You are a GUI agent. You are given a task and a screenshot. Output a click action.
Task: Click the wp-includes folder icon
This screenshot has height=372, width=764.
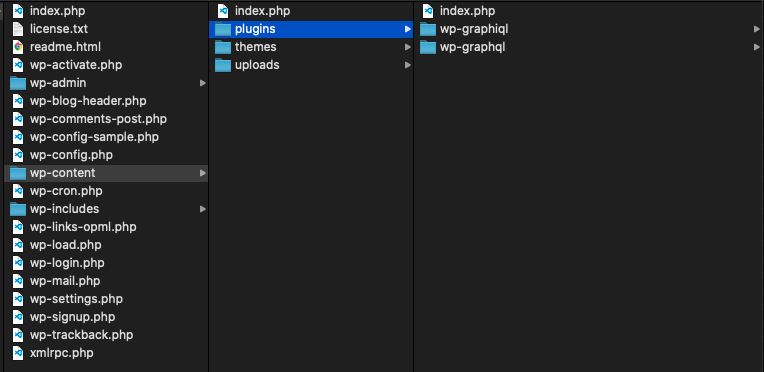18,209
